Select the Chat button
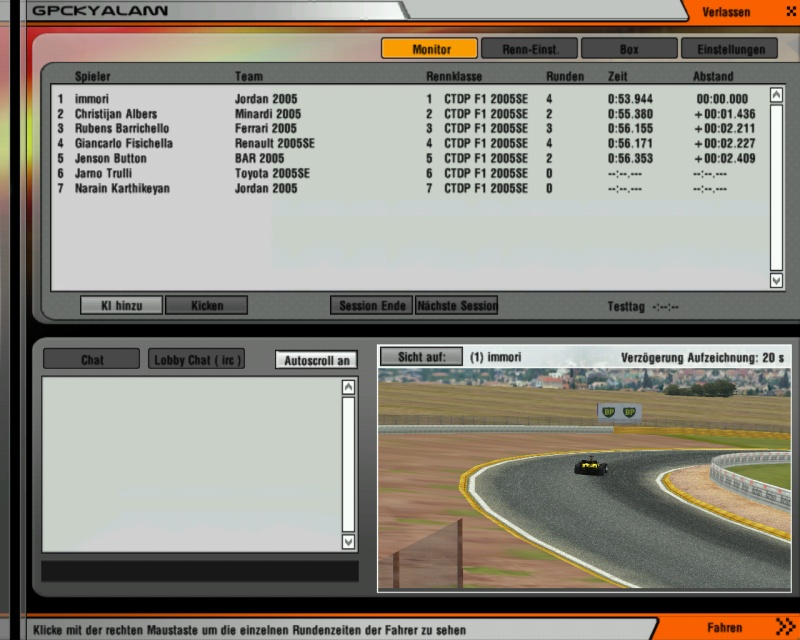The image size is (800, 640). point(92,360)
